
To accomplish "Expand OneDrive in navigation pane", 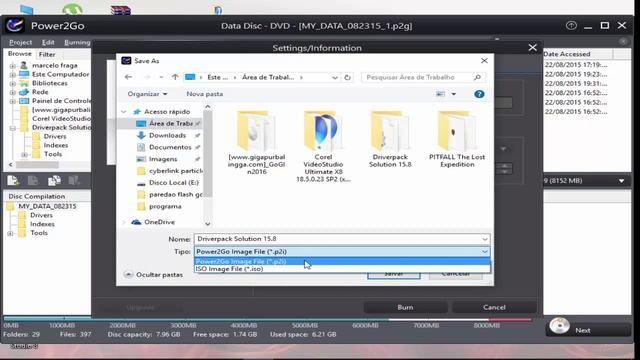I will point(124,222).
